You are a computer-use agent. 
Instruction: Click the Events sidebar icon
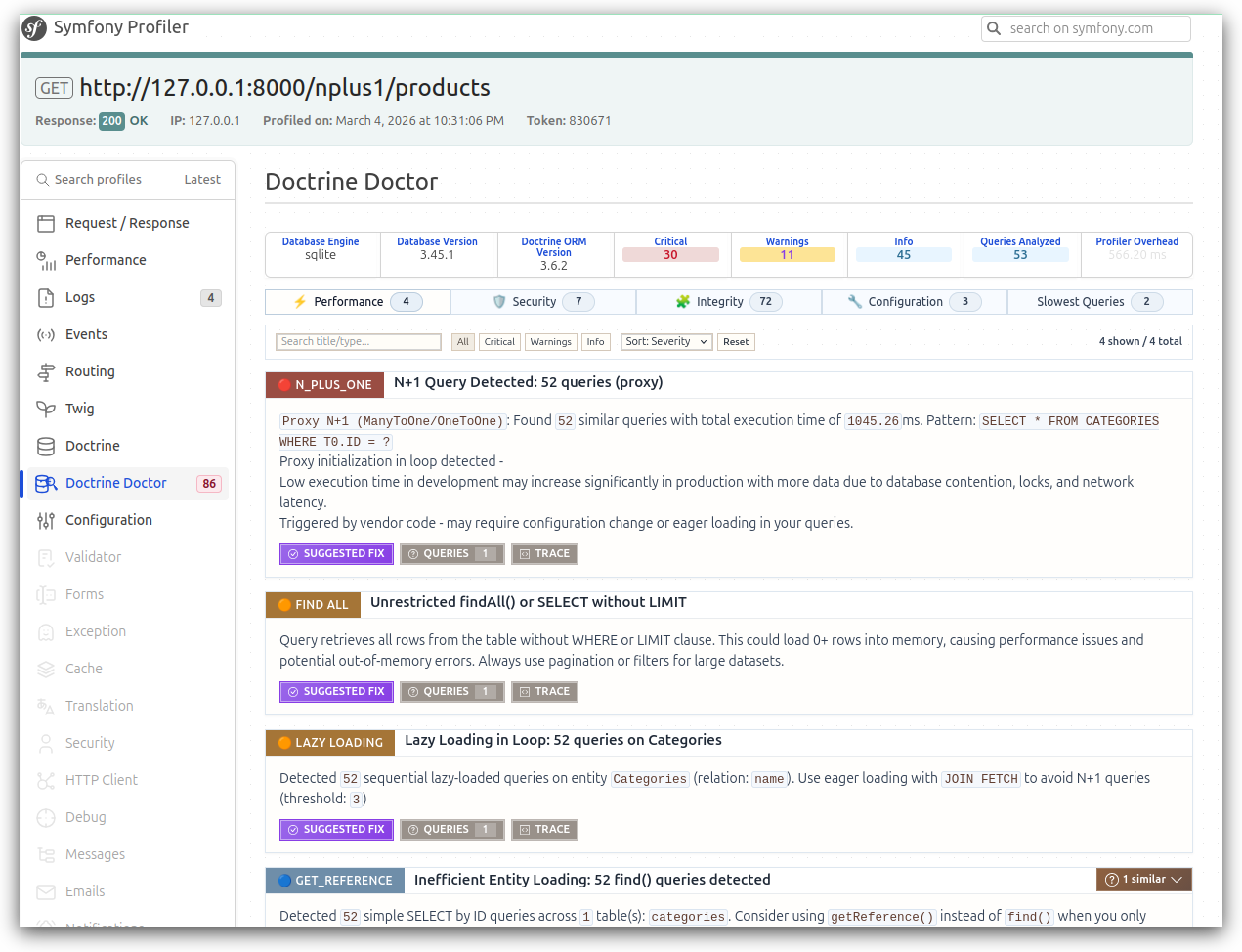(46, 334)
